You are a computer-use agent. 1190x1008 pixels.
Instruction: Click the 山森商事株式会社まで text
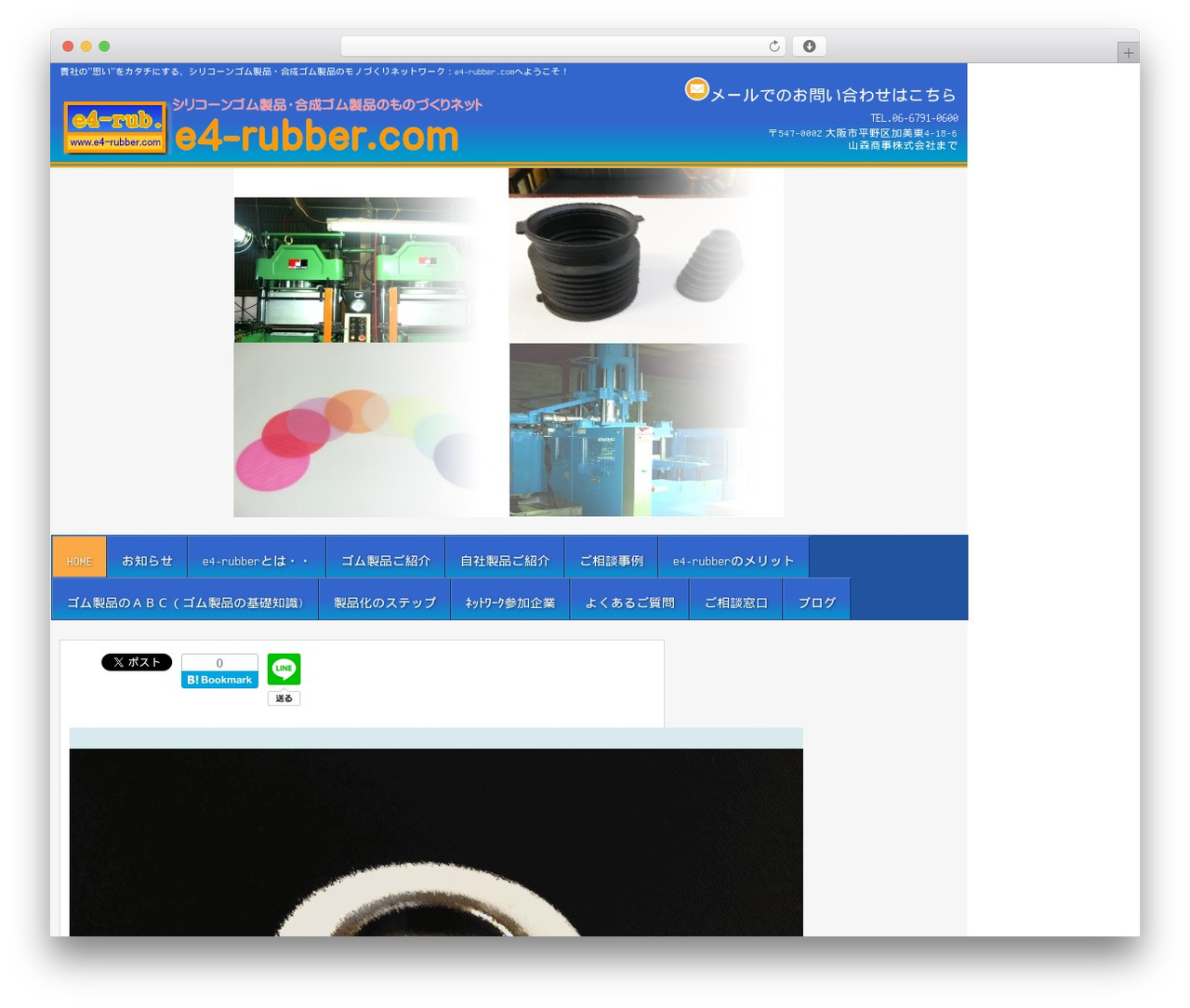902,146
